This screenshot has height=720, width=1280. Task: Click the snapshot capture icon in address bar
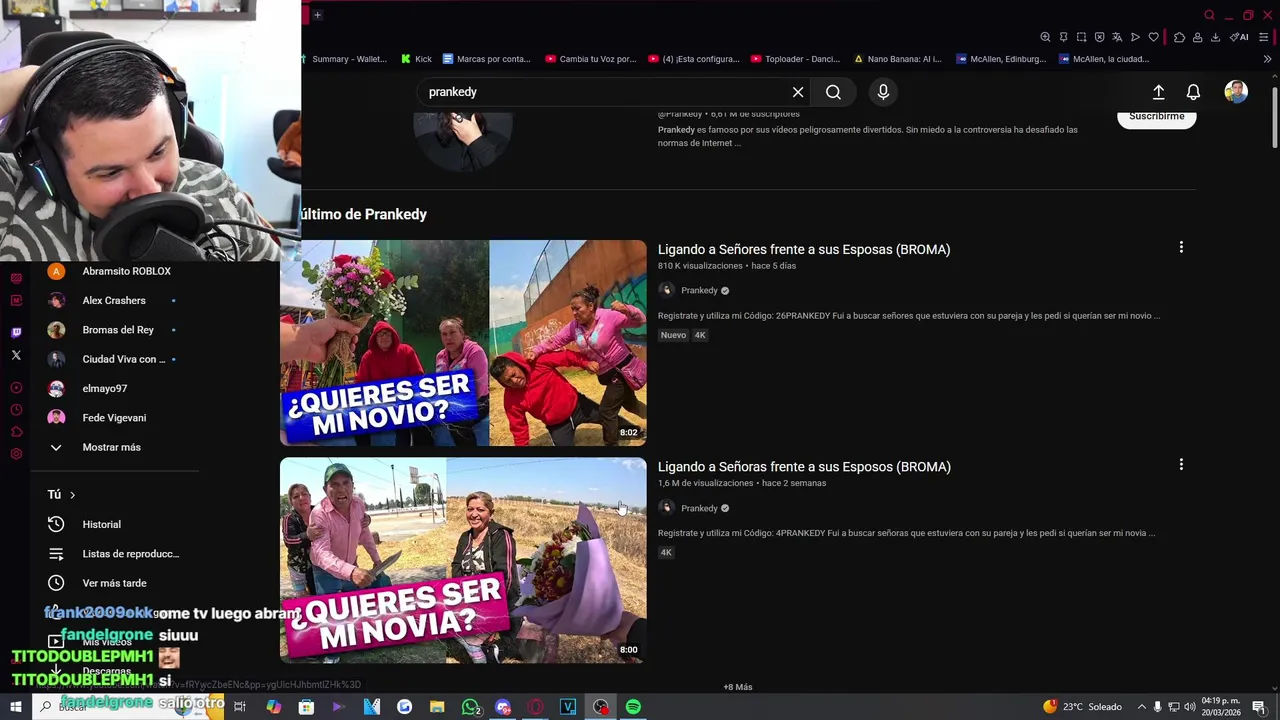point(1081,37)
